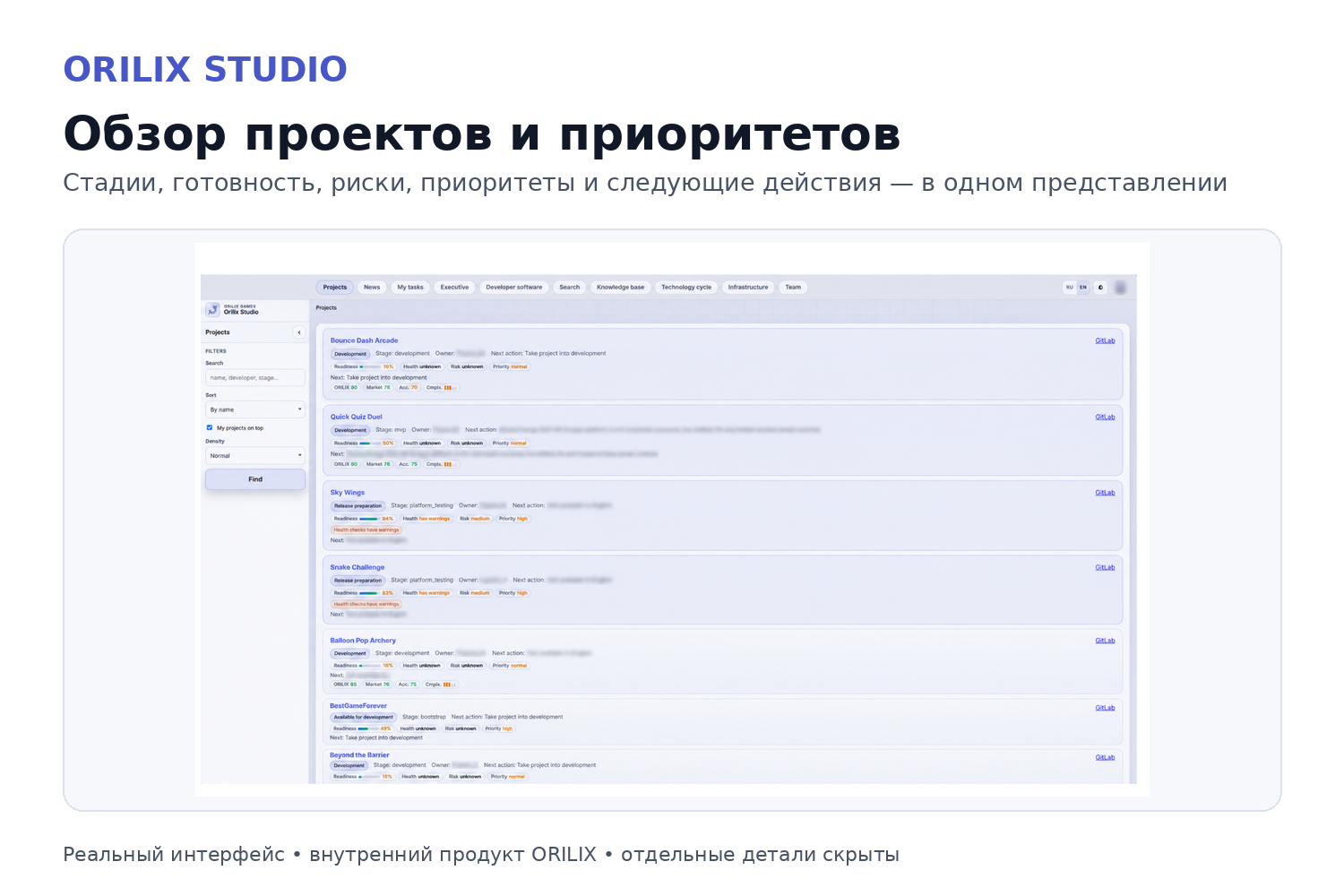Focus the 'name, developer, stage...' search field
Screen dimensions: 1344x896
[x=255, y=378]
